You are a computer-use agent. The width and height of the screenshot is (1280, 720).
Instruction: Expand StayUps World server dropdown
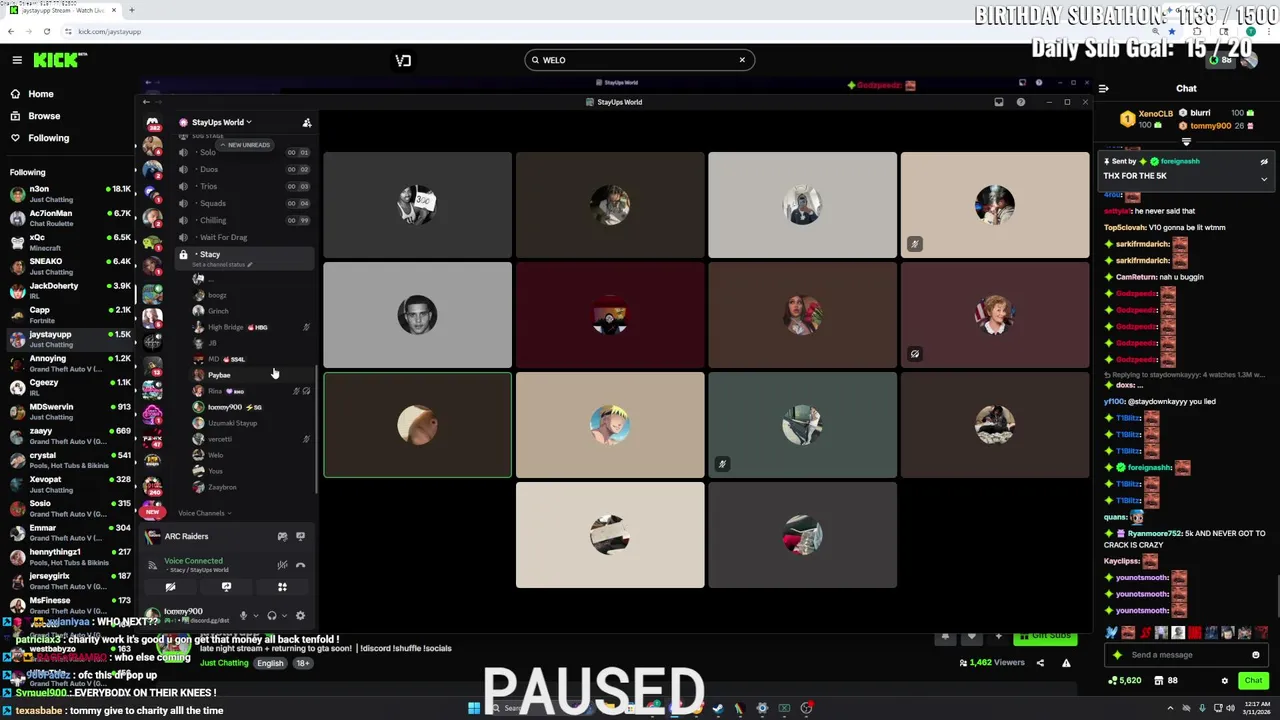coord(222,122)
